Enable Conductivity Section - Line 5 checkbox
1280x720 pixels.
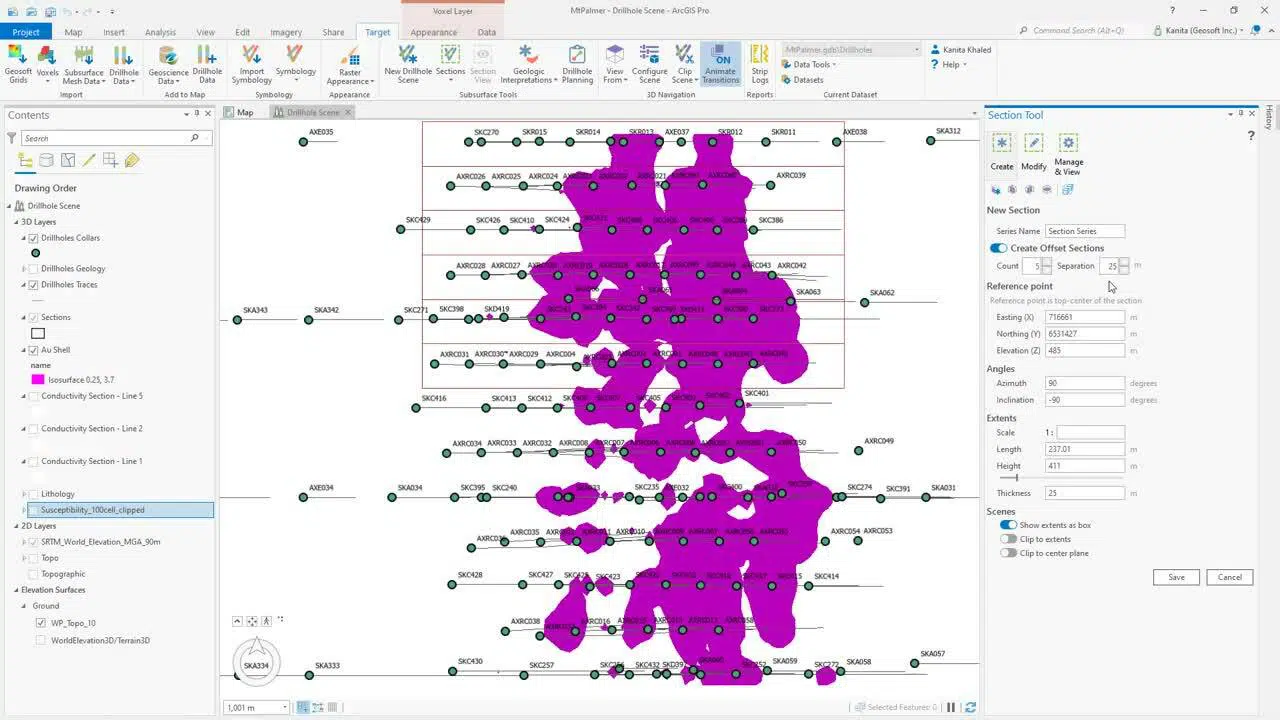(34, 396)
